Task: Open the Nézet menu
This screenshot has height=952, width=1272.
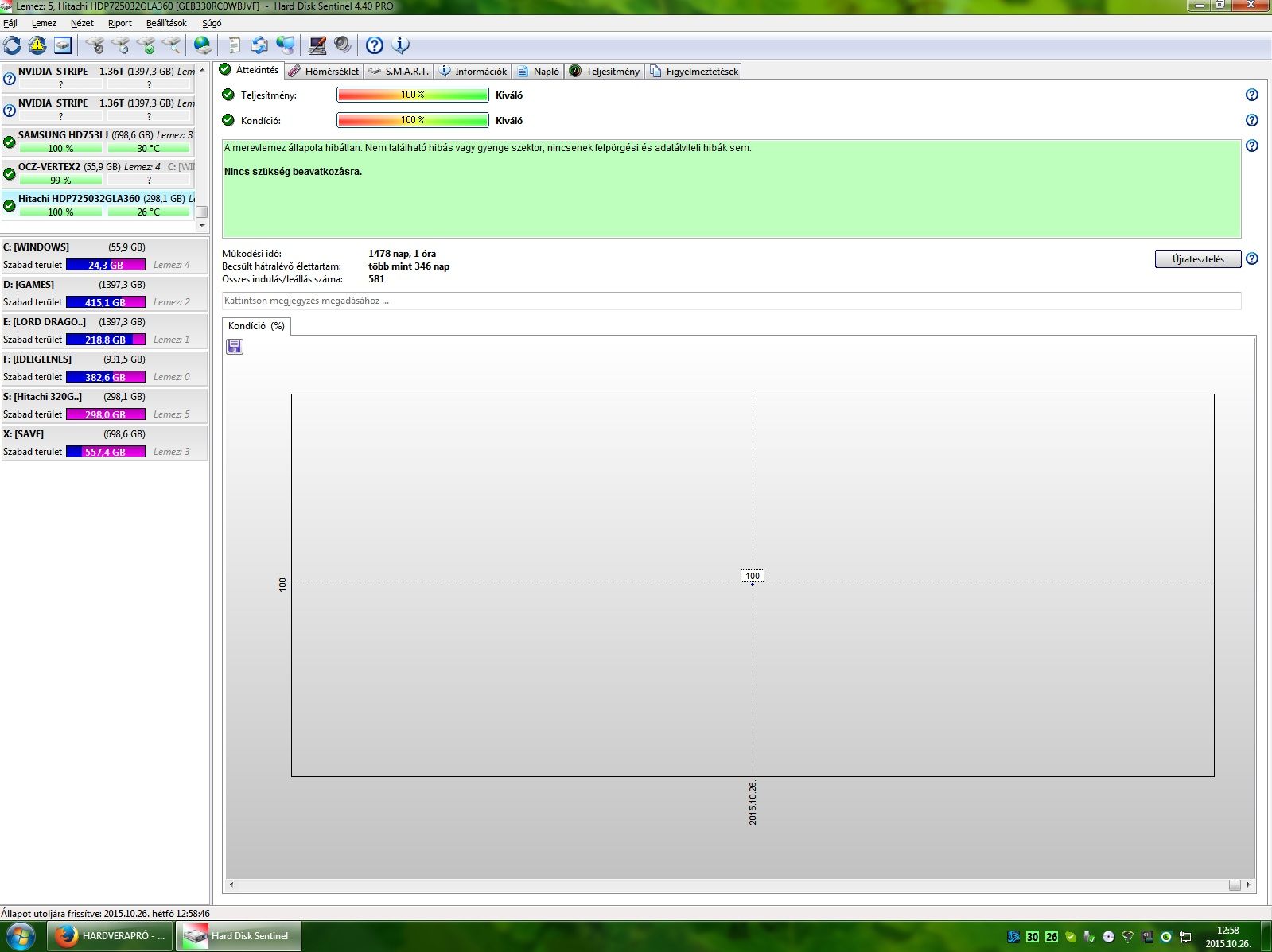Action: [x=82, y=23]
